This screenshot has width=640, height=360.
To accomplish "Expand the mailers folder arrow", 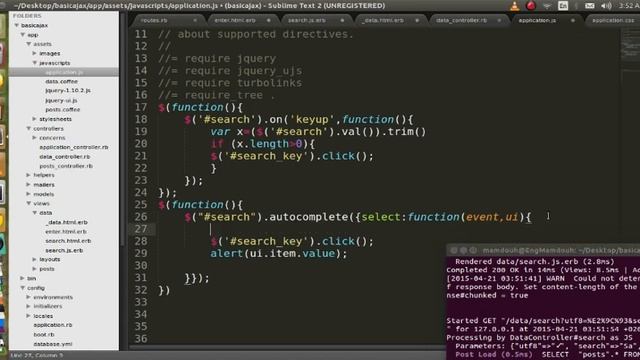I will point(29,184).
